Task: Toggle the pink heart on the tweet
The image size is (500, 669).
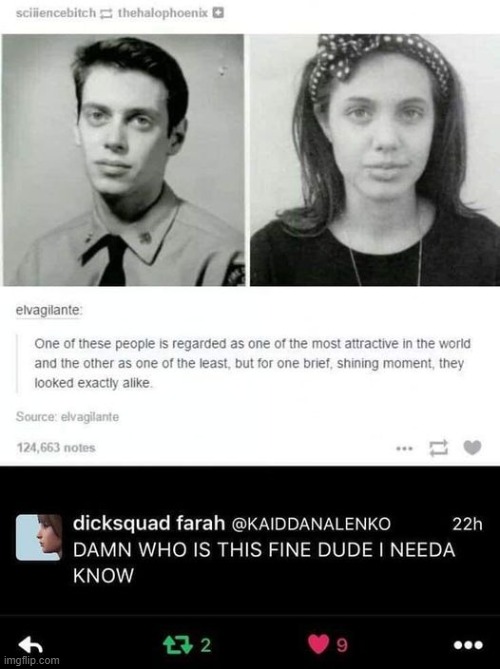Action: point(319,644)
